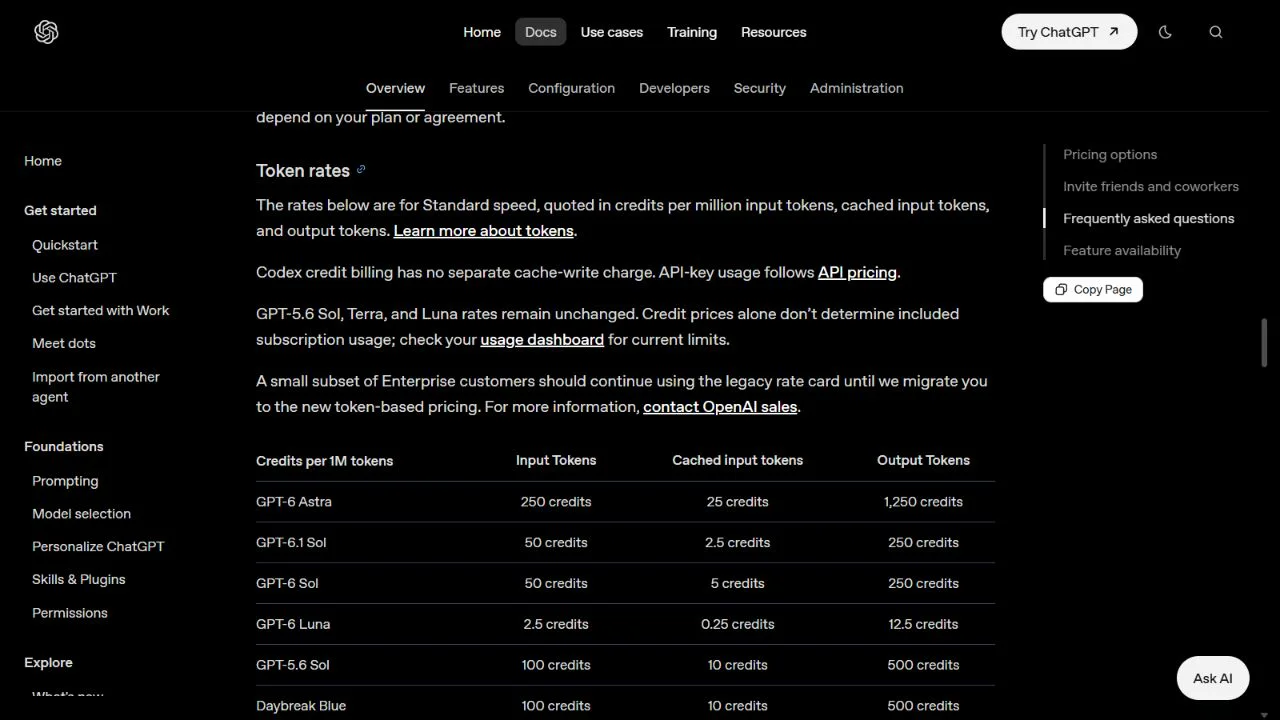Click the Try ChatGPT button
The image size is (1280, 720).
[x=1069, y=32]
